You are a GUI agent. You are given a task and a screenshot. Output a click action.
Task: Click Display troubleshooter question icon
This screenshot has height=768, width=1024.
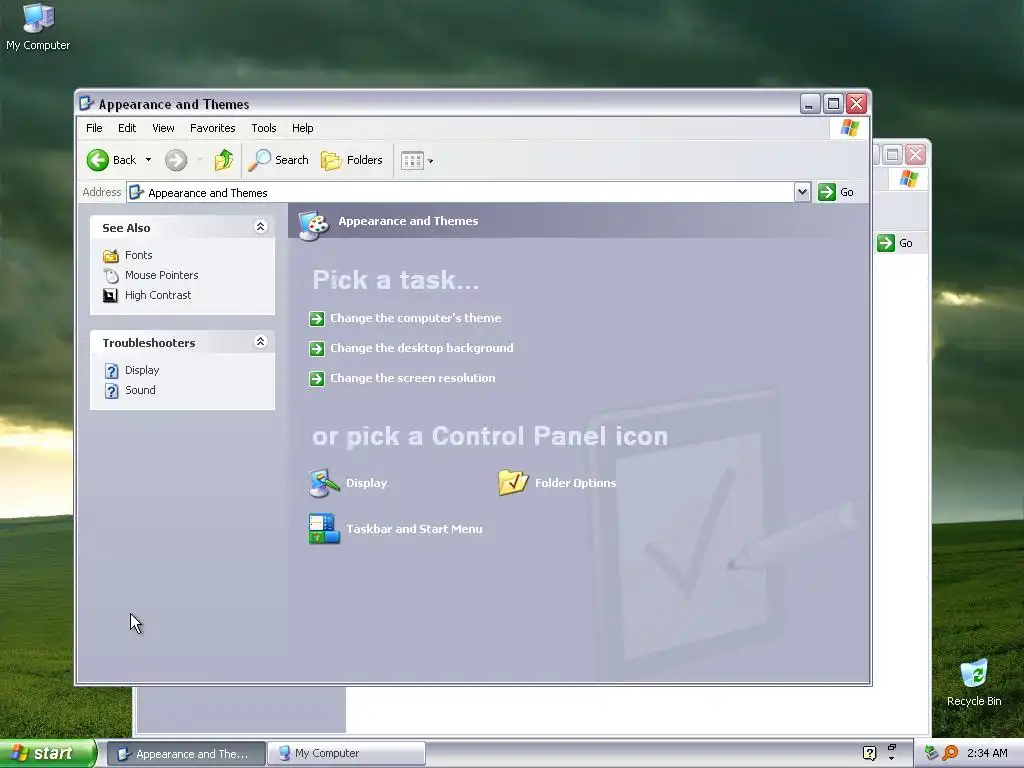112,370
